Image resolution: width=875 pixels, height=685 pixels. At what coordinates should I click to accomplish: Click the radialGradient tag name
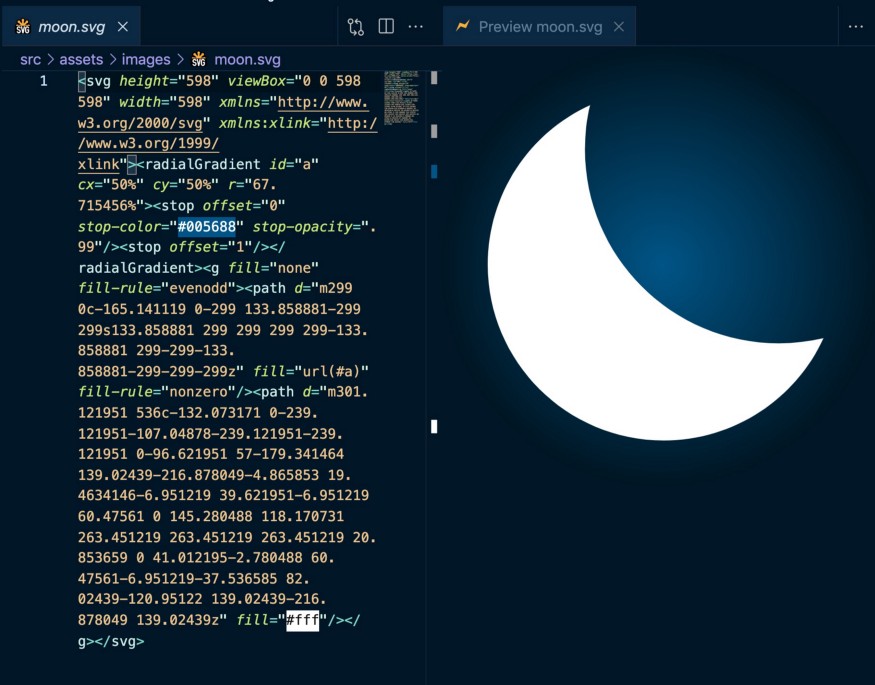coord(202,164)
